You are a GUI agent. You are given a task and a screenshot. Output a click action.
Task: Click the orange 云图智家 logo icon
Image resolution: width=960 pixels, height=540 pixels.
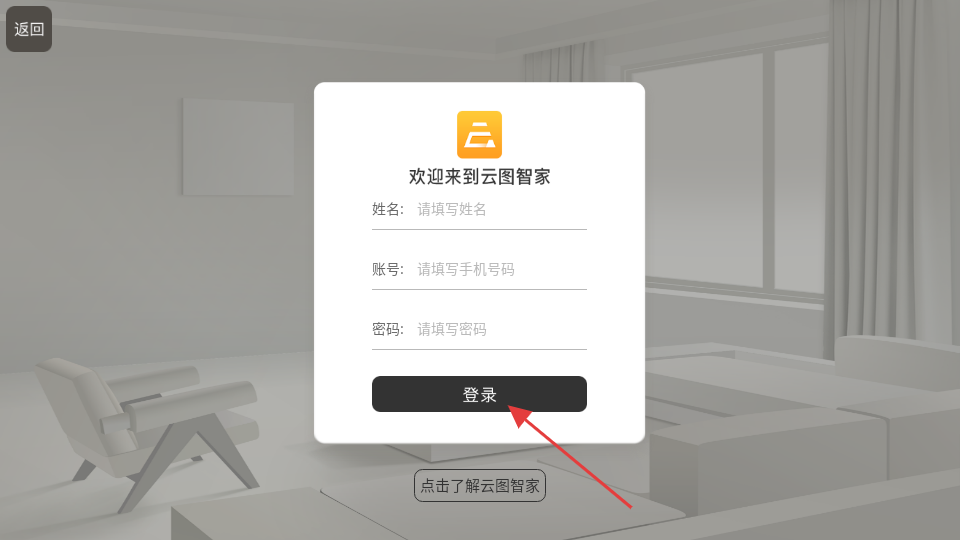tap(479, 135)
